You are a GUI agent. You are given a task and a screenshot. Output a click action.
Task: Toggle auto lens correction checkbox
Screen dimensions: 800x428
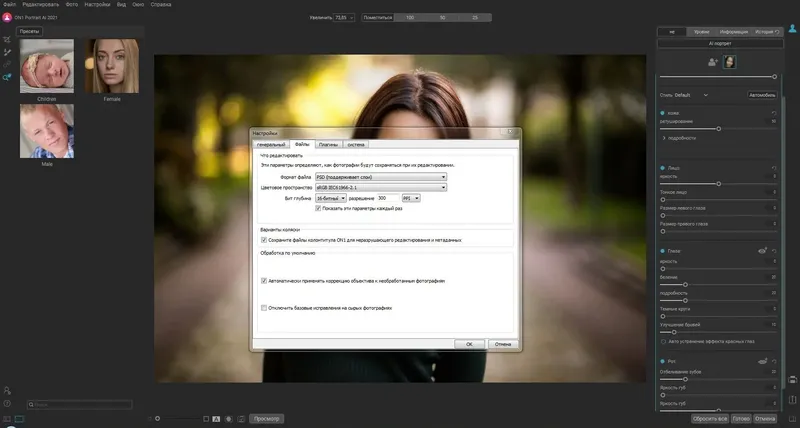click(264, 281)
